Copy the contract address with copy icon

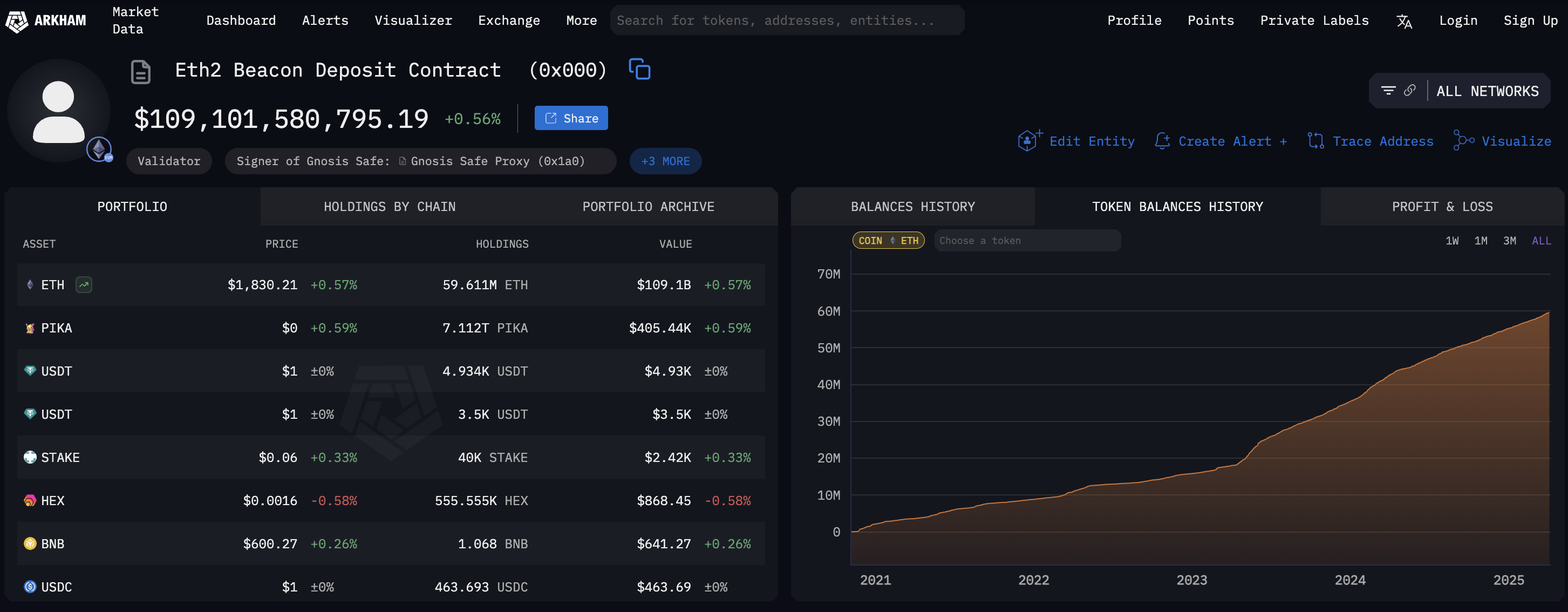tap(639, 70)
